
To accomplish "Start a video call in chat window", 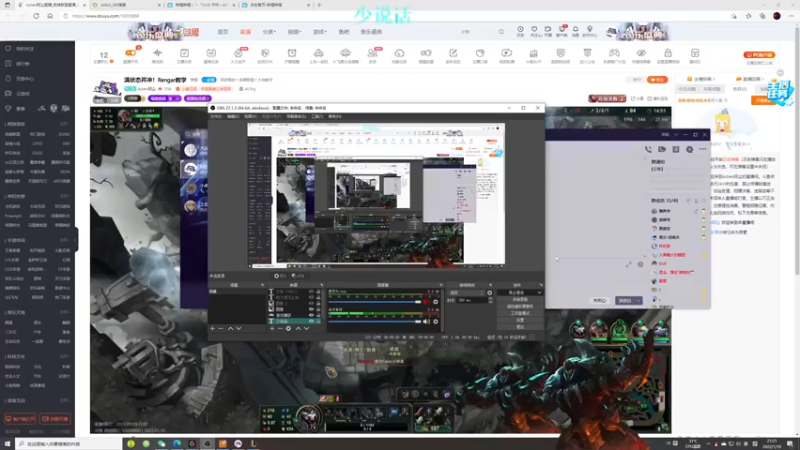I will (x=662, y=149).
